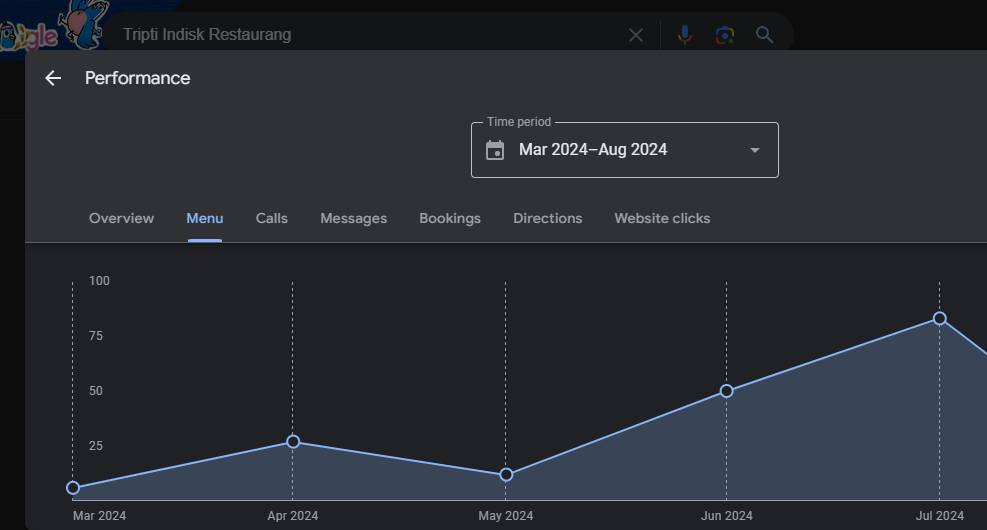Switch to the Overview tab
The image size is (987, 530).
tap(121, 218)
